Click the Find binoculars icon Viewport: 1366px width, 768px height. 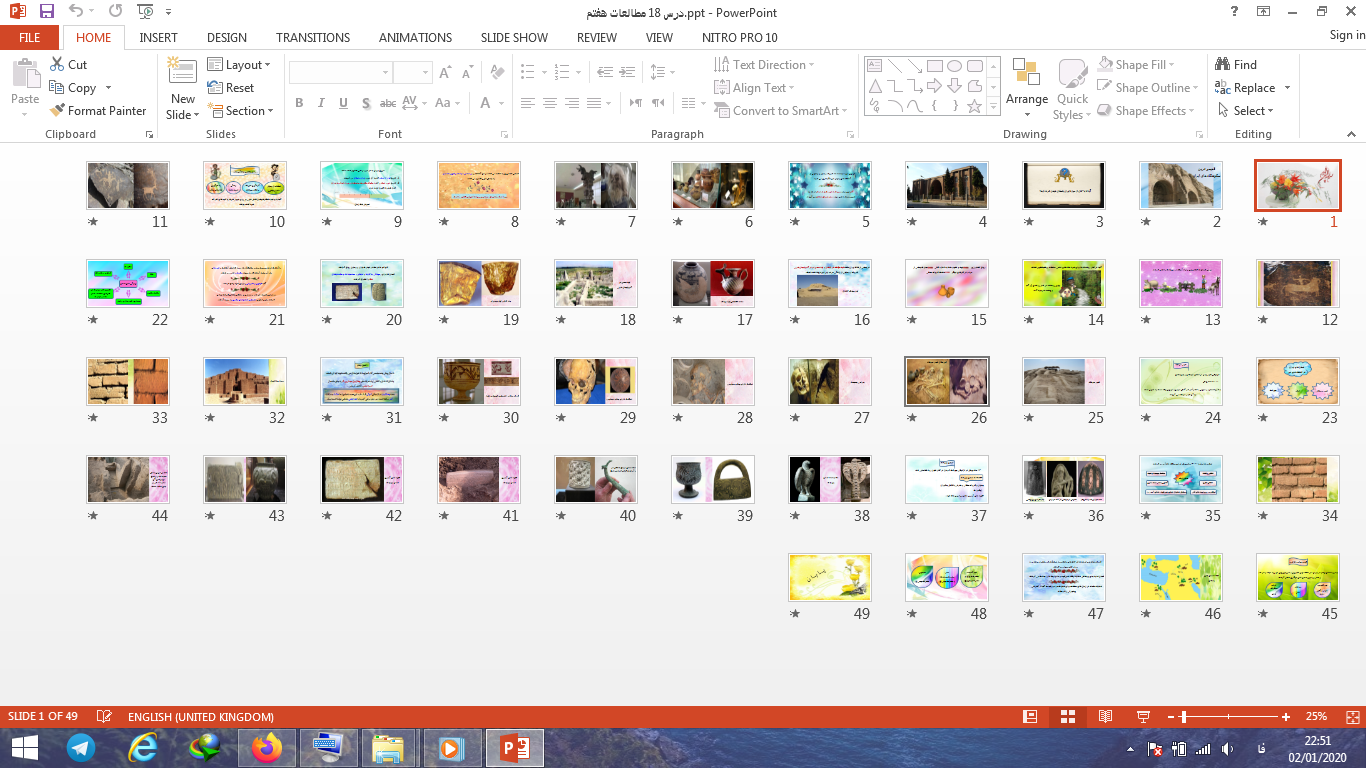(x=1222, y=64)
